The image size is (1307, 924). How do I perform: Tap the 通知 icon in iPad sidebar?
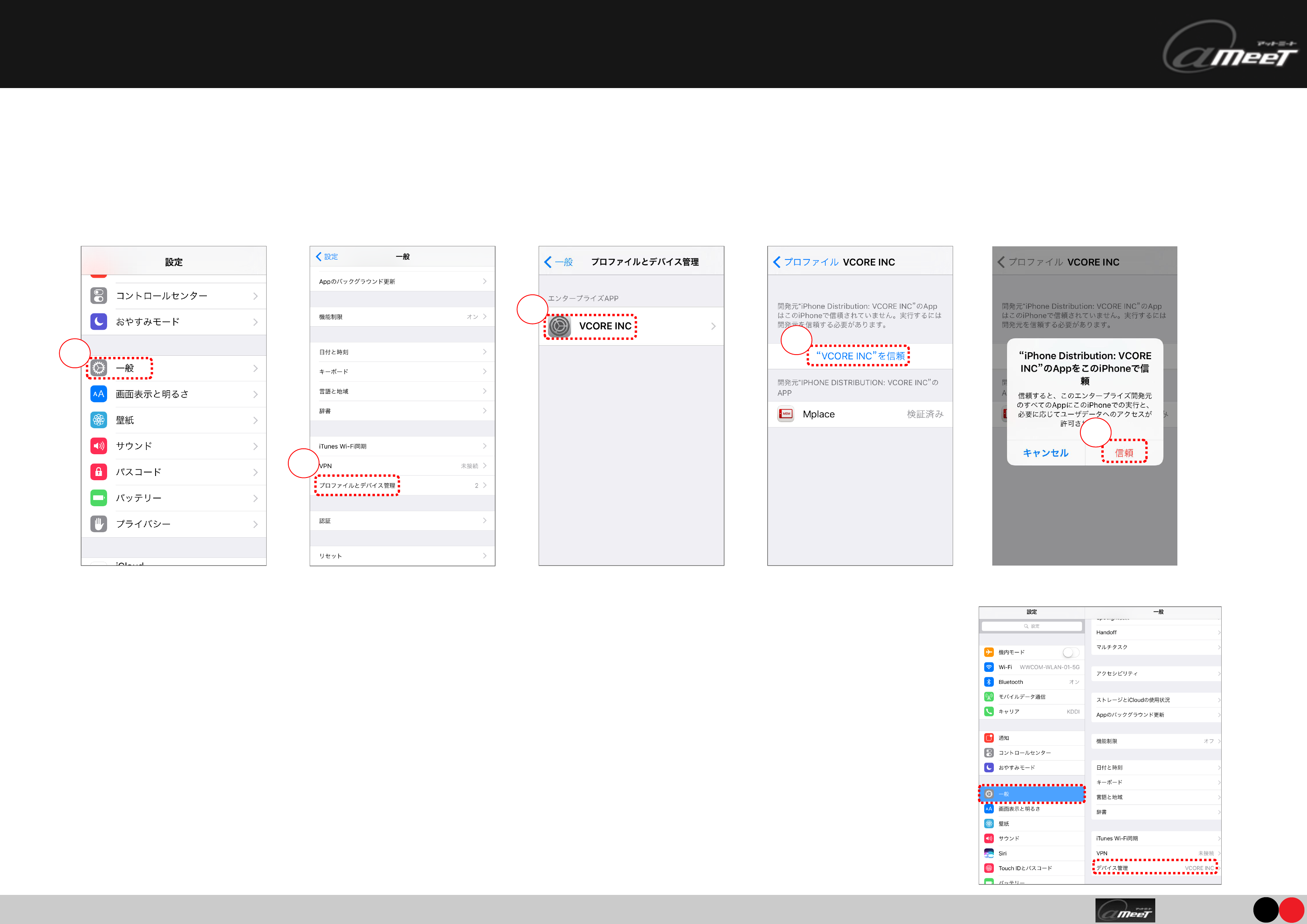989,738
